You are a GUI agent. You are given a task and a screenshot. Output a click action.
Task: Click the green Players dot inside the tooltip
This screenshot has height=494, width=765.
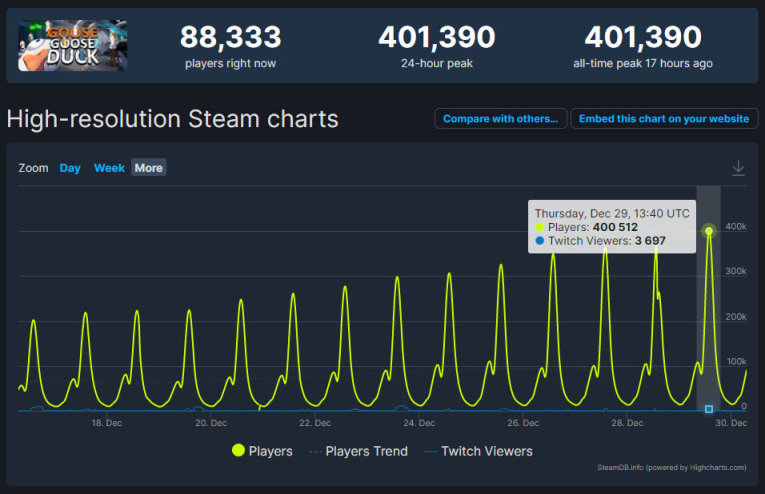[540, 228]
